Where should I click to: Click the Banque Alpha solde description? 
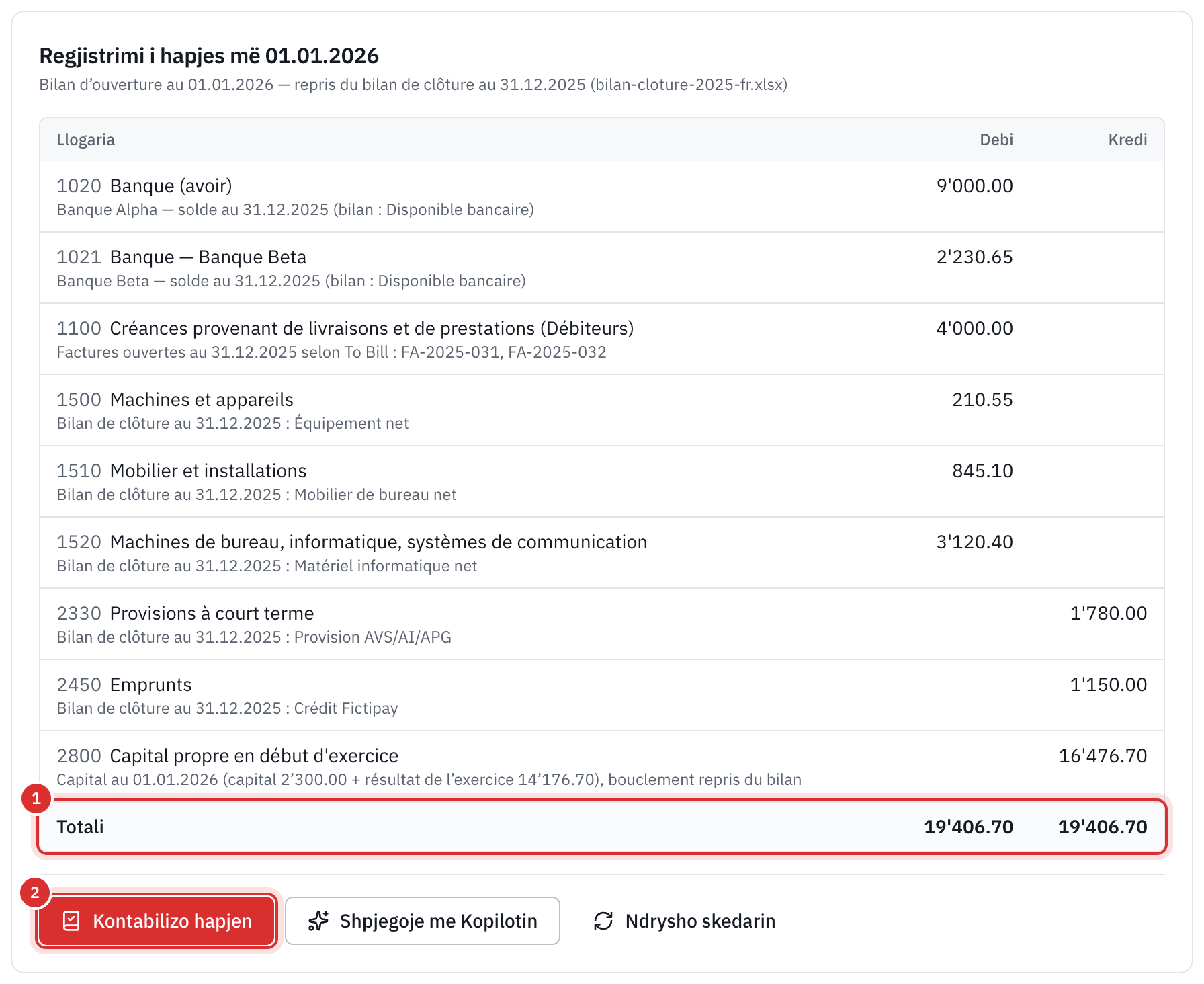[296, 210]
